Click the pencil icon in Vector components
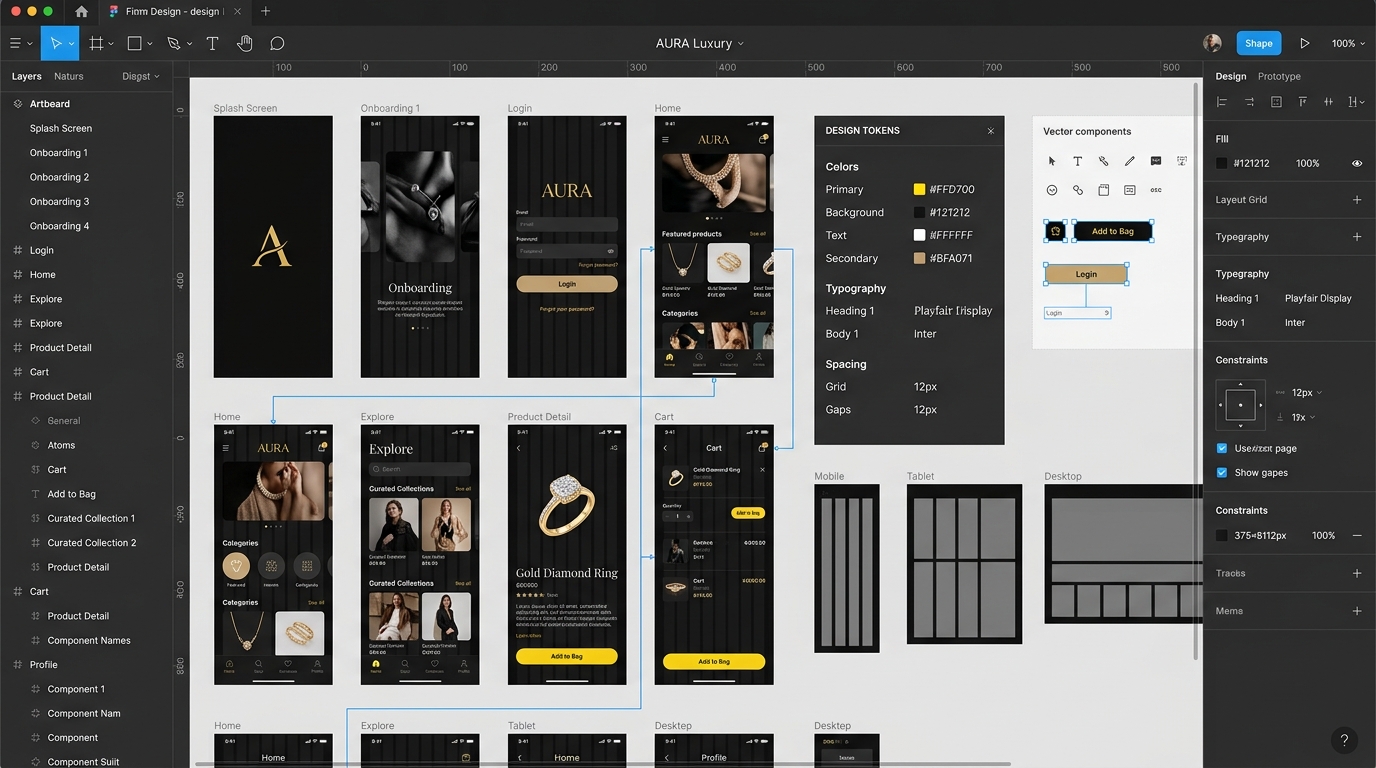Image resolution: width=1376 pixels, height=768 pixels. coord(1130,161)
